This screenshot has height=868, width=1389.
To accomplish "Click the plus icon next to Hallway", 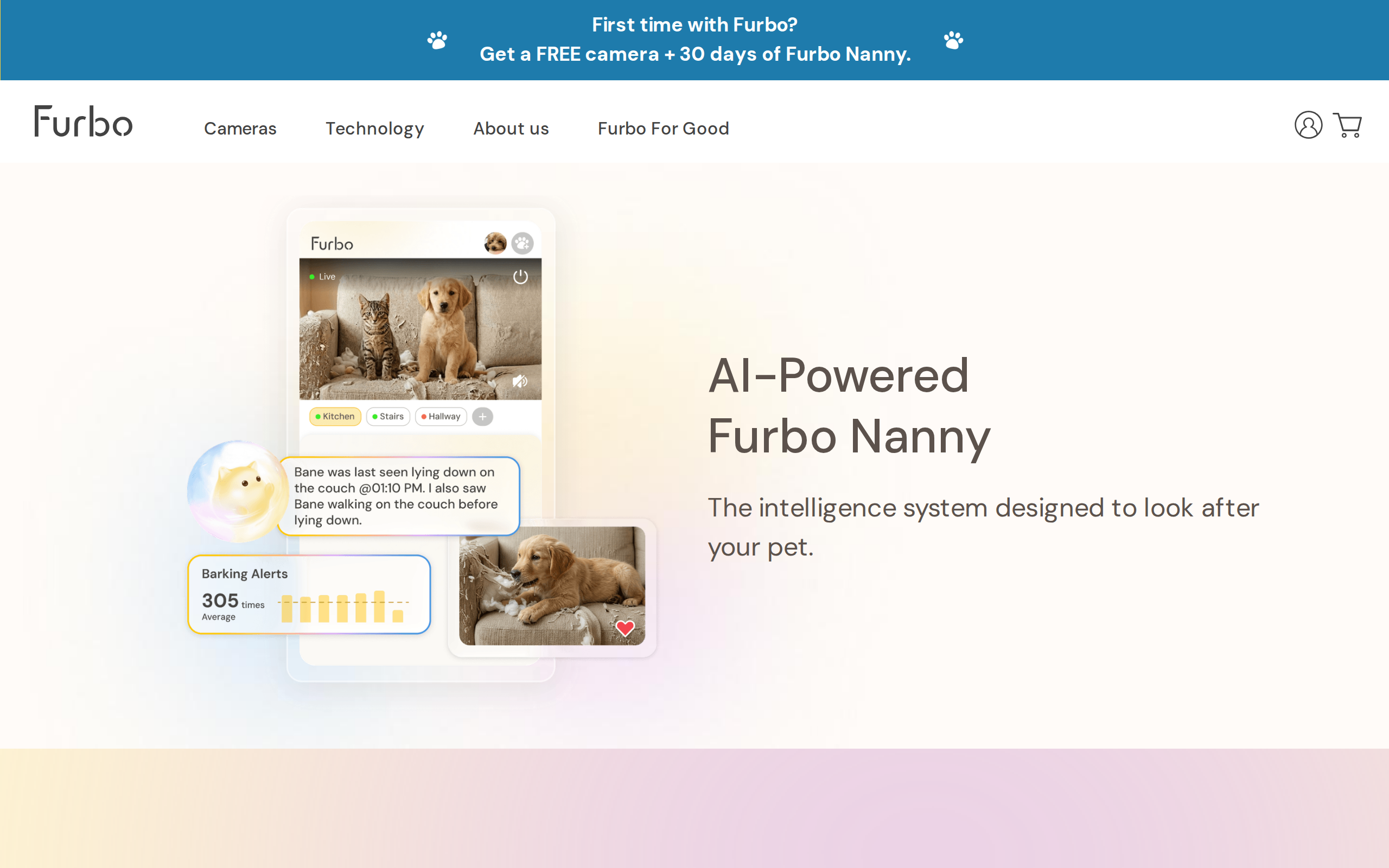I will point(483,417).
